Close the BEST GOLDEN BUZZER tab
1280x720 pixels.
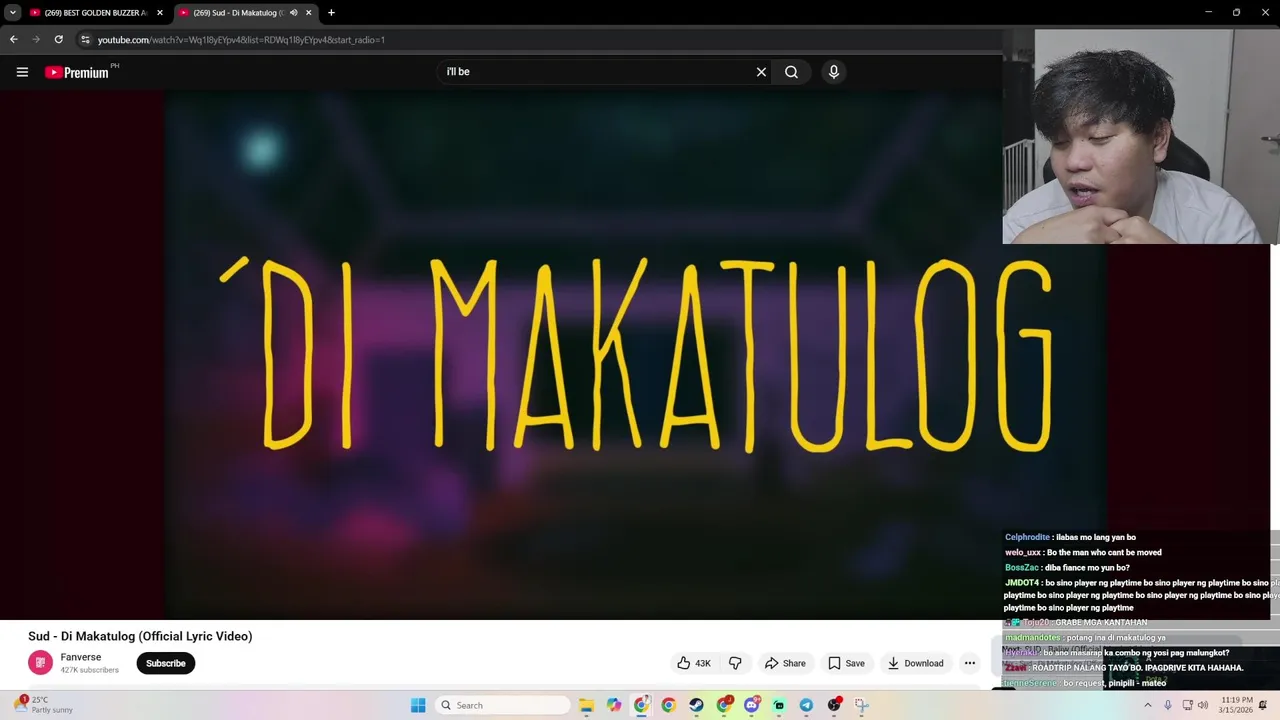pyautogui.click(x=159, y=13)
